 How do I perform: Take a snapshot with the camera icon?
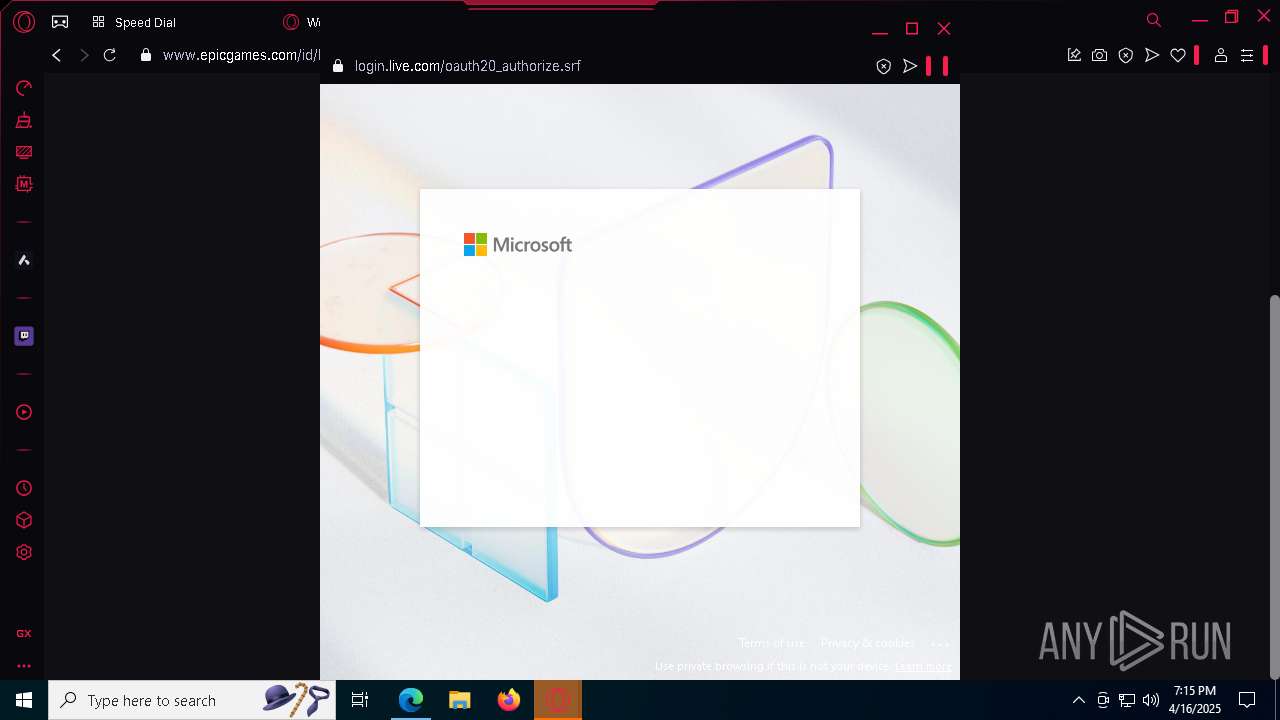pos(1100,55)
